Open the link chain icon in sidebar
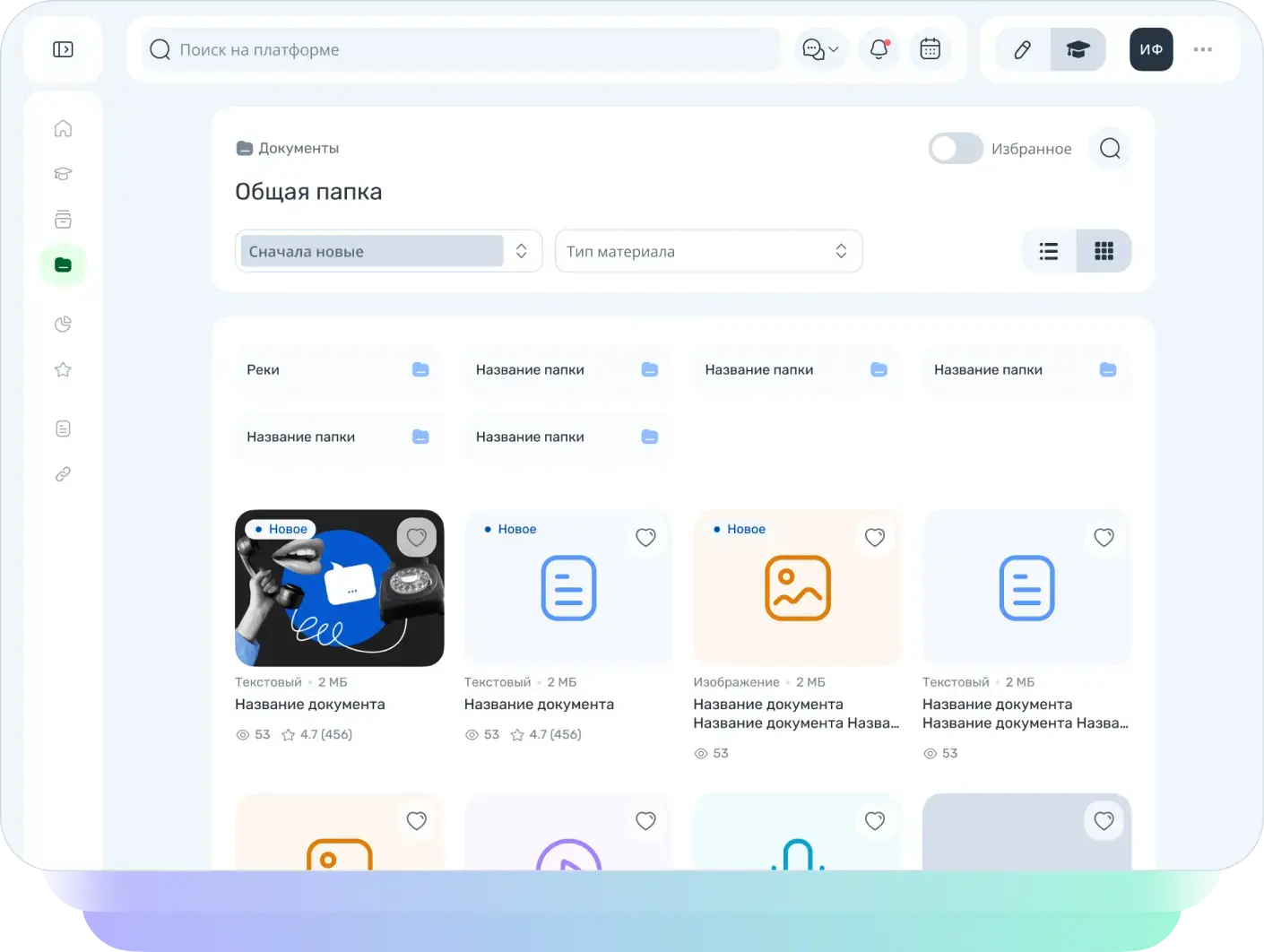The height and width of the screenshot is (952, 1264). tap(63, 474)
